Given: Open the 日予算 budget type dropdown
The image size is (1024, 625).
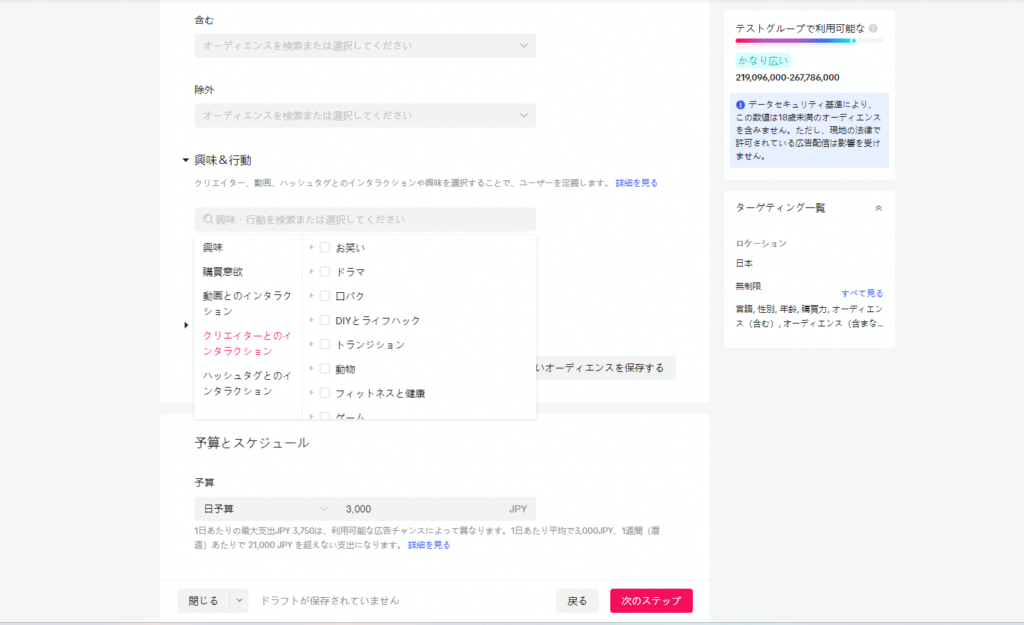Looking at the screenshot, I should tap(264, 509).
